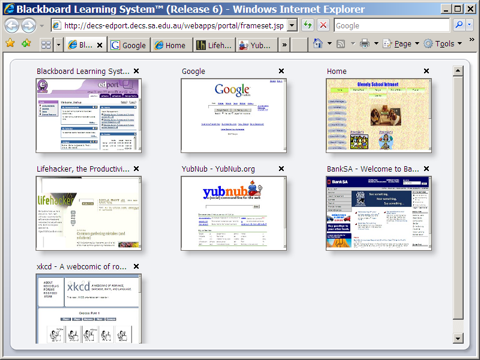Screen dimensions: 480x360
Task: Click the magnifying glass Search button
Action: [459, 25]
